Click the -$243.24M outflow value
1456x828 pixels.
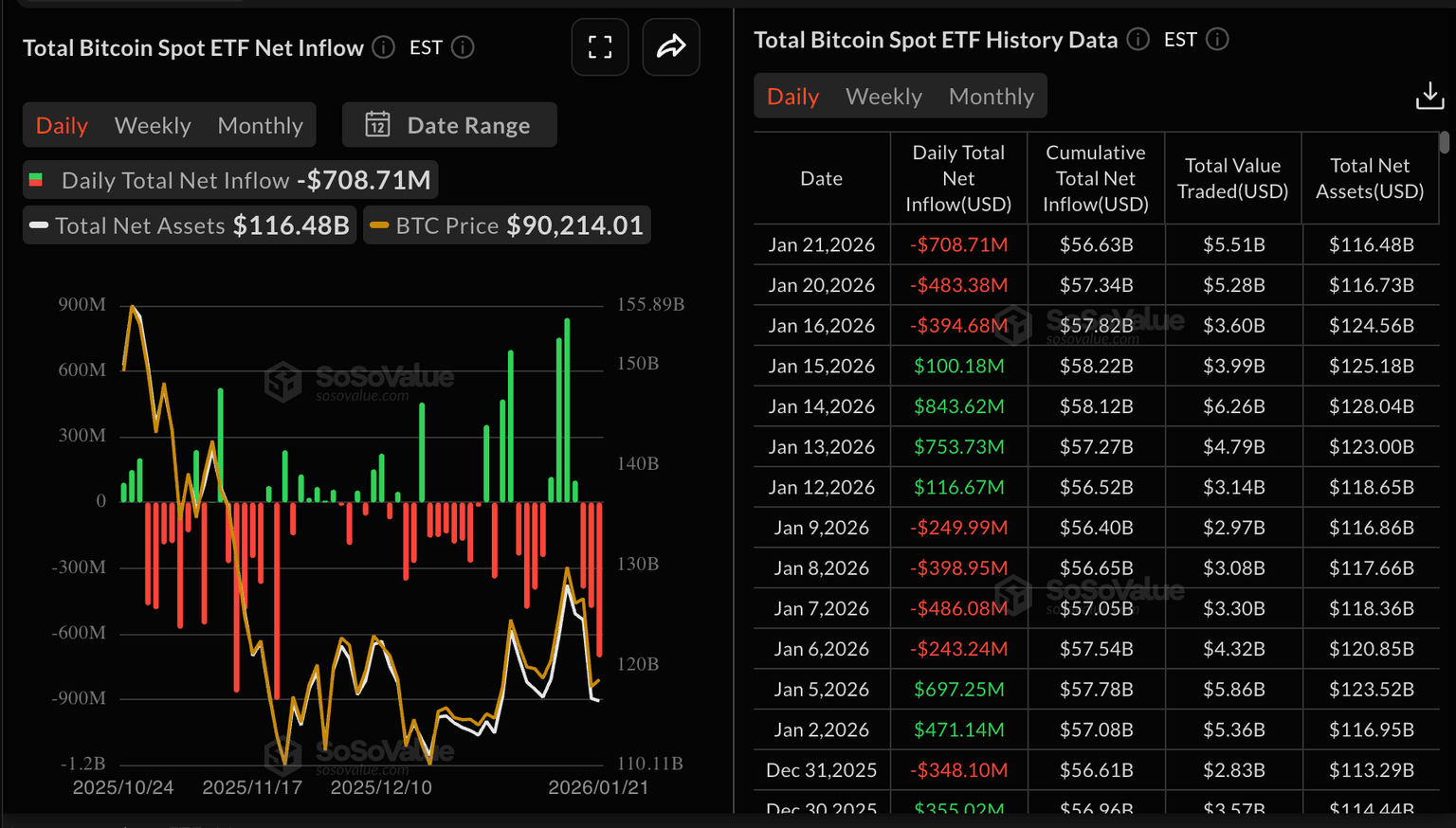pos(958,649)
